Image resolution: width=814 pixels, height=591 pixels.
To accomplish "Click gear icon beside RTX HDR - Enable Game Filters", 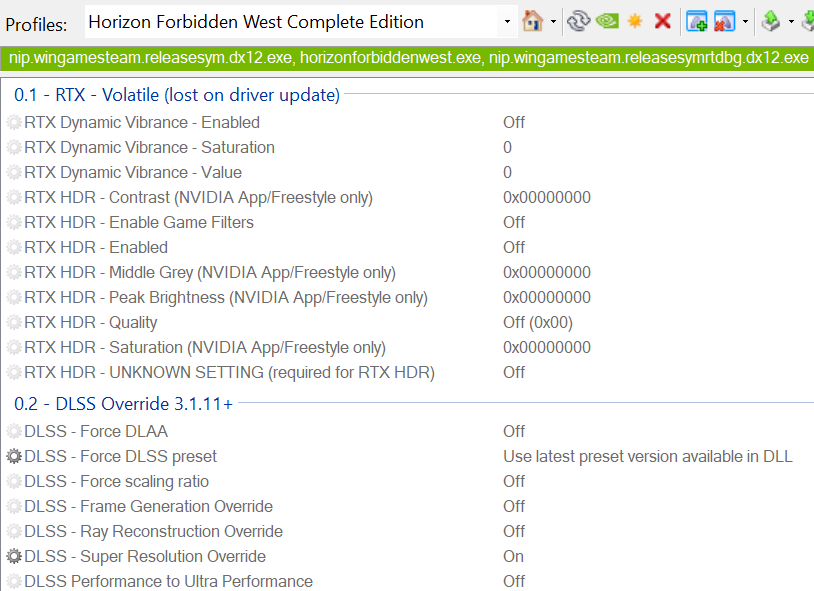I will pyautogui.click(x=14, y=222).
